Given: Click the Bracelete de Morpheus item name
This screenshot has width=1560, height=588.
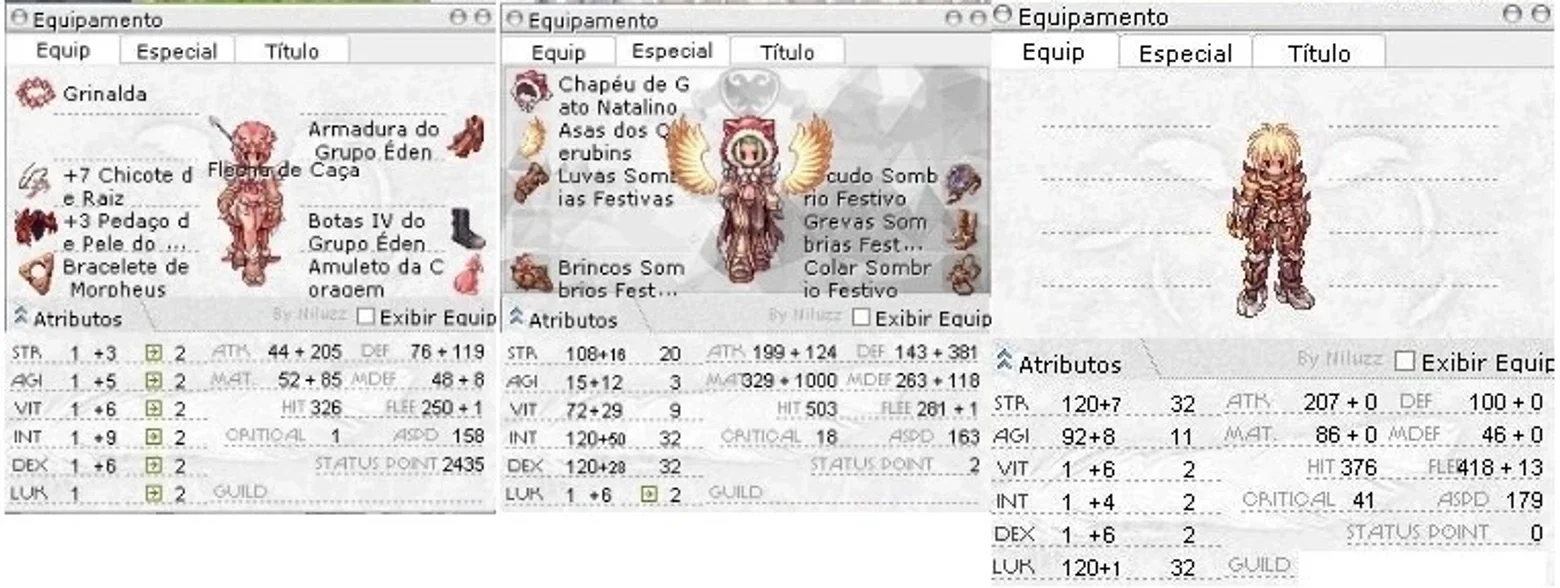Looking at the screenshot, I should 125,277.
